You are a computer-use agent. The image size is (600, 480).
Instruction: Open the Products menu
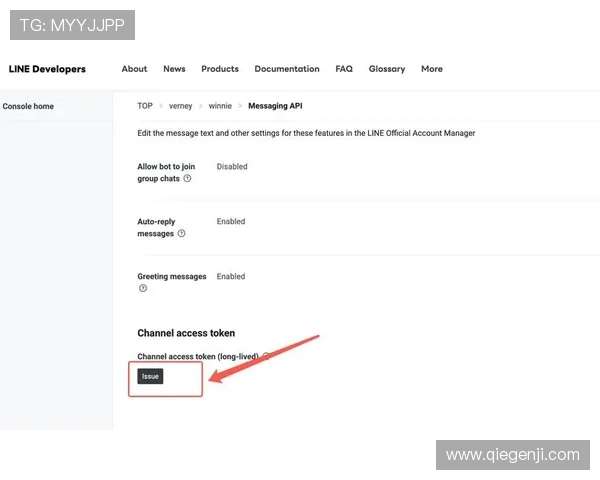click(220, 69)
